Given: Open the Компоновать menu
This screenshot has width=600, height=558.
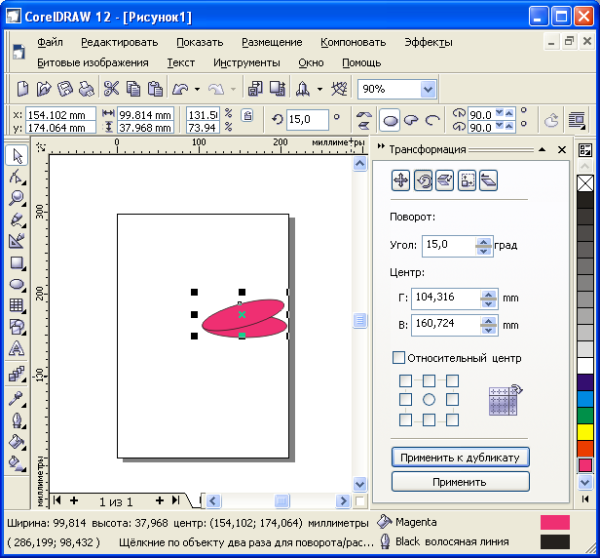Looking at the screenshot, I should coord(352,42).
